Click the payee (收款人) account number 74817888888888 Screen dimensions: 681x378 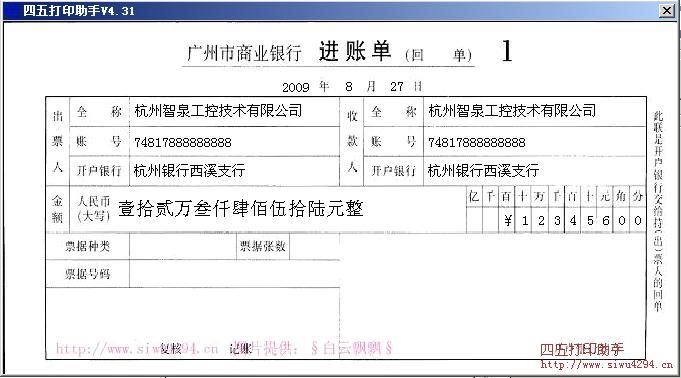click(x=476, y=143)
